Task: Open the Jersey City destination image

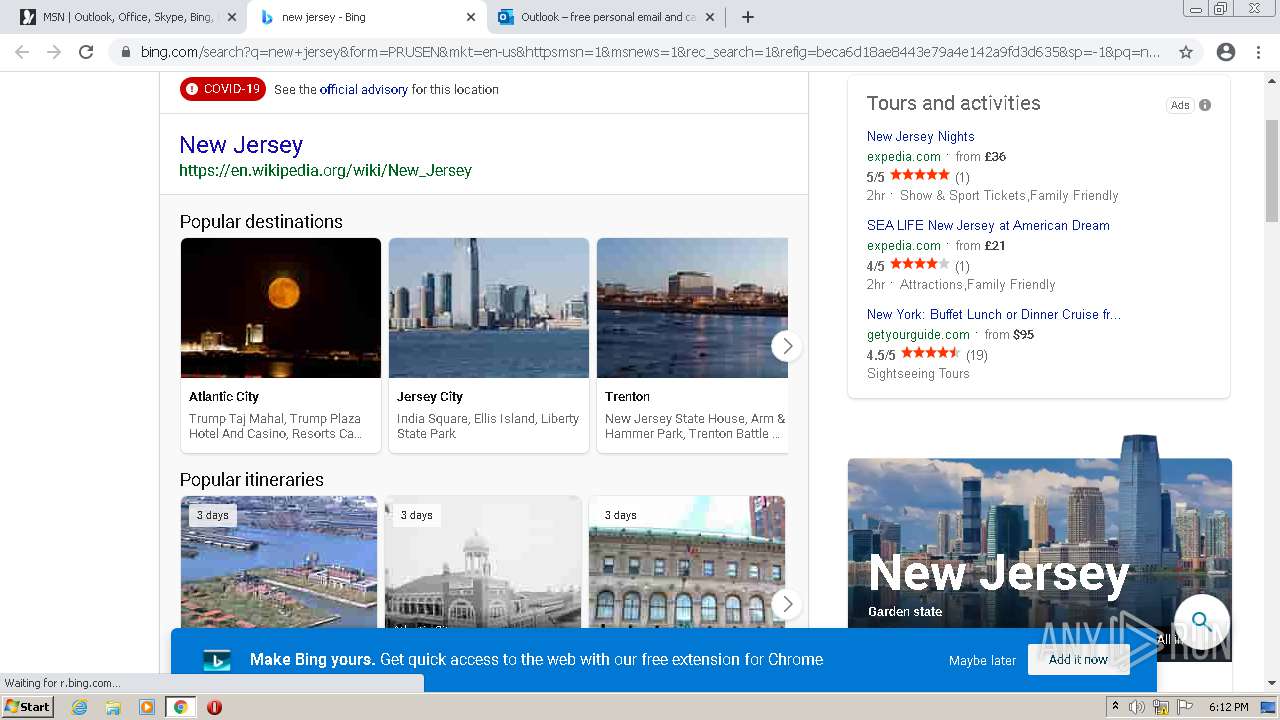Action: (x=489, y=308)
